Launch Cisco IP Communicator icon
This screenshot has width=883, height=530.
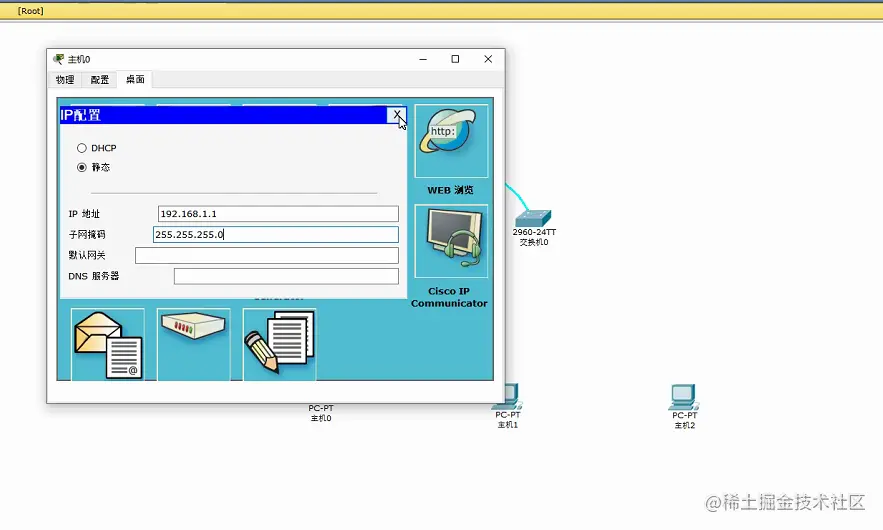click(451, 241)
